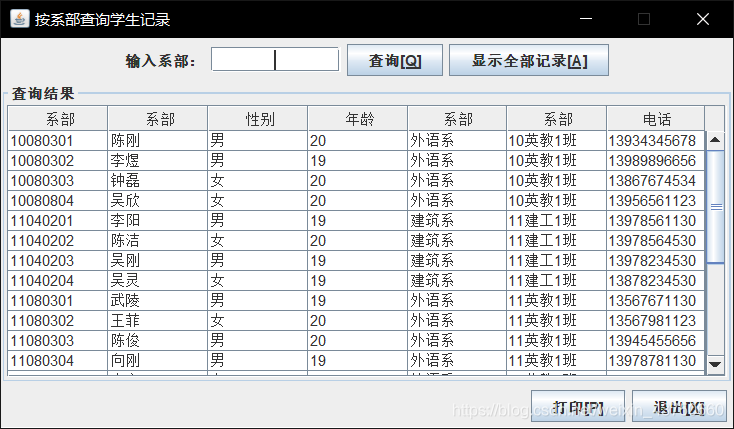Select student ID cell 11080301

(x=58, y=301)
